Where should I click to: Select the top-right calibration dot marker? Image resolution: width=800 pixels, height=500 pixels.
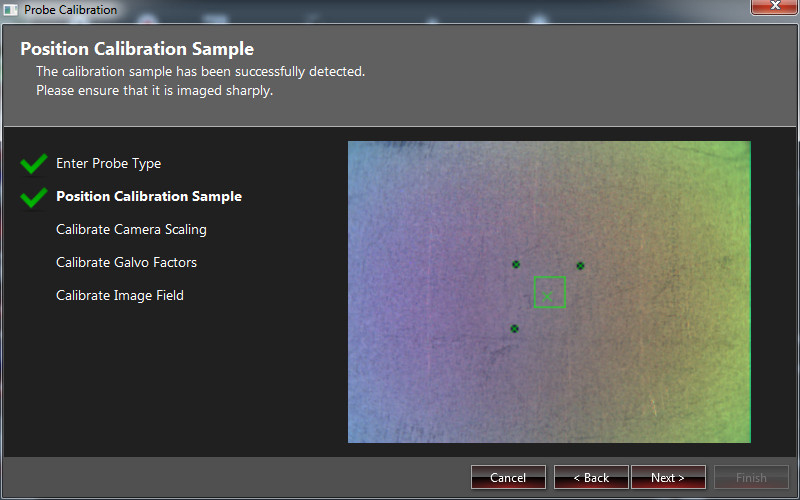(x=580, y=266)
